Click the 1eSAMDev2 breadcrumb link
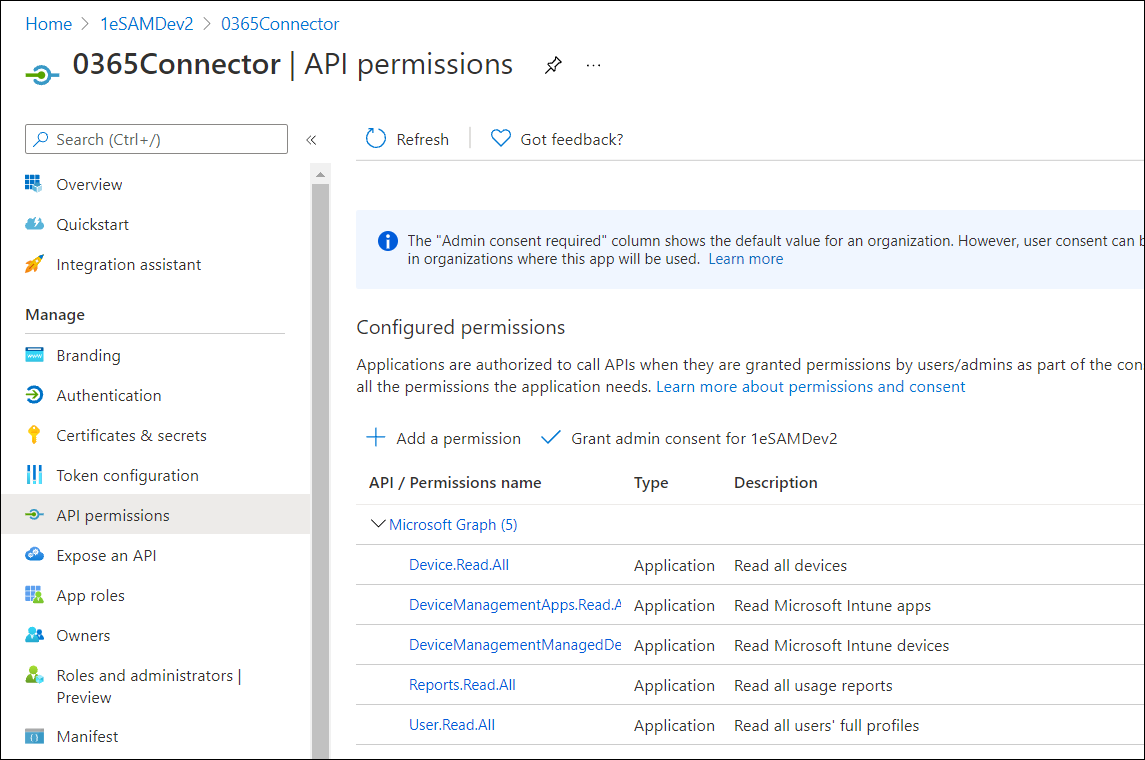Viewport: 1145px width, 760px height. [146, 24]
